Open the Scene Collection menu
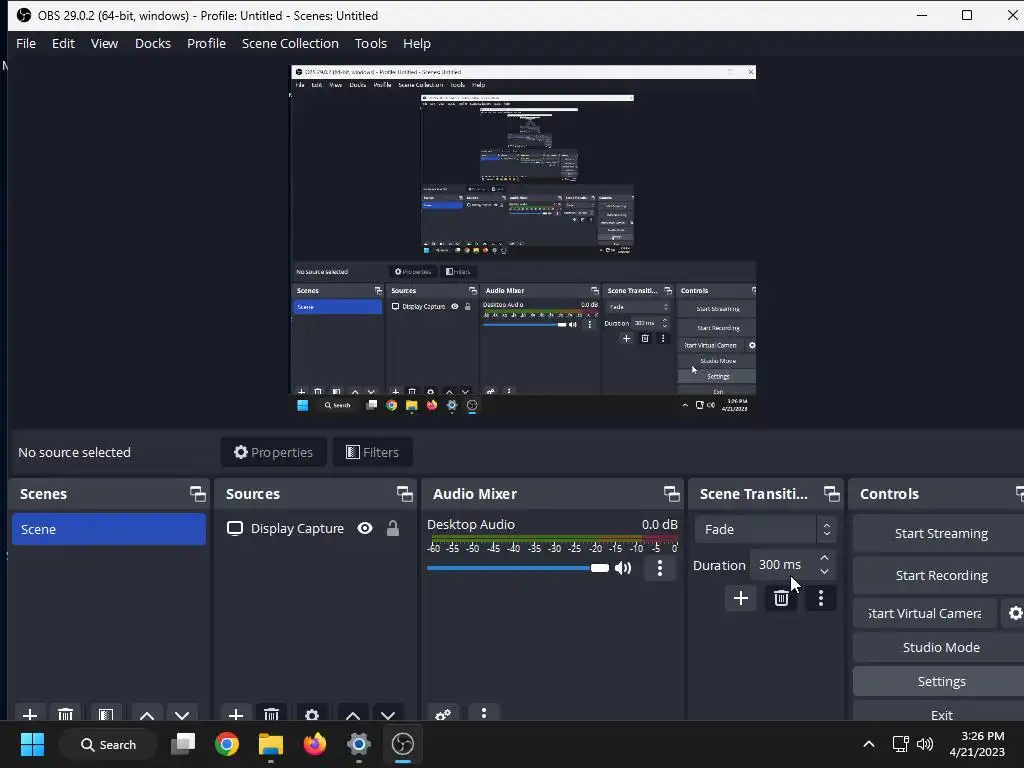 point(291,43)
